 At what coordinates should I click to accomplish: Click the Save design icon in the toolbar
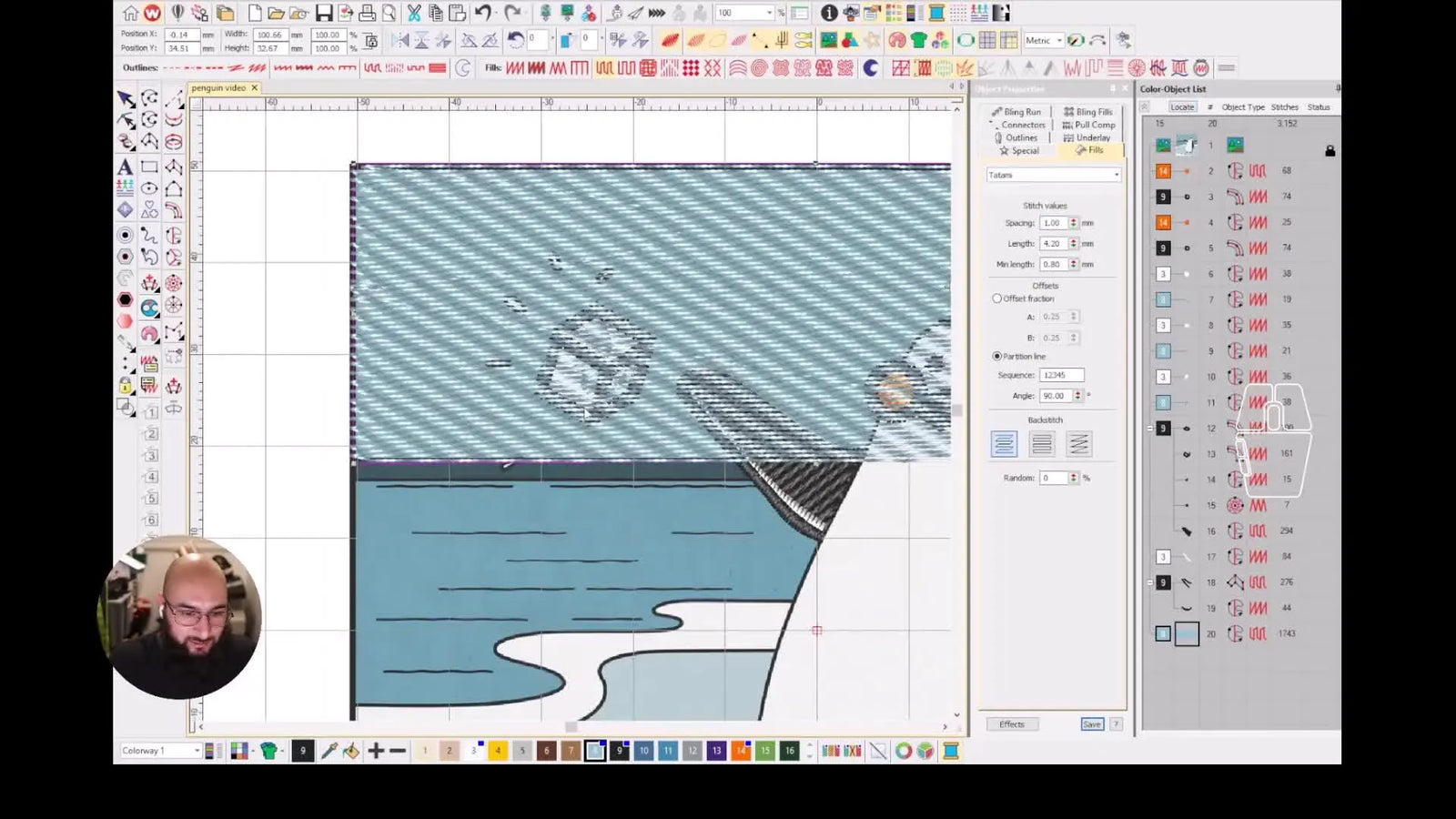(x=323, y=13)
